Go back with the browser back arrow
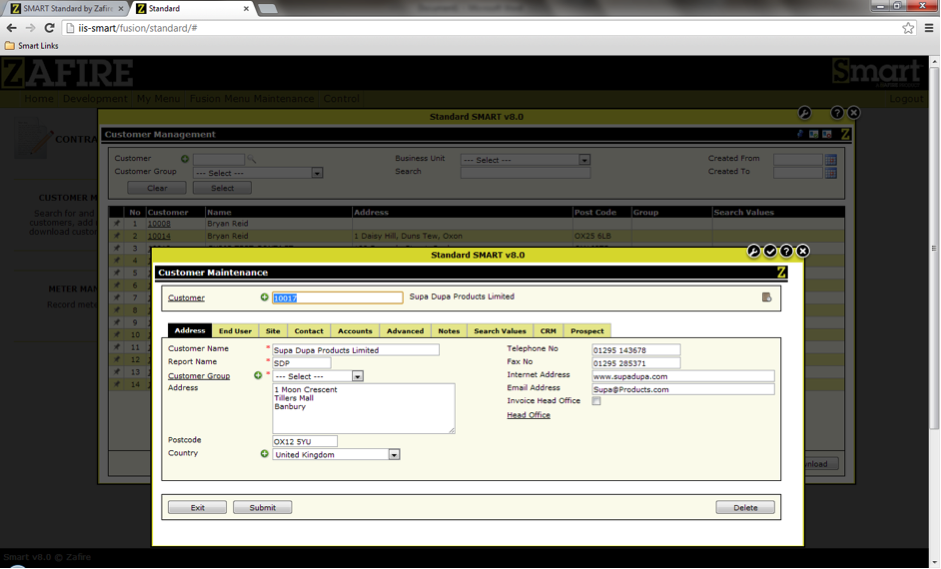Image resolution: width=941 pixels, height=569 pixels. 11,28
